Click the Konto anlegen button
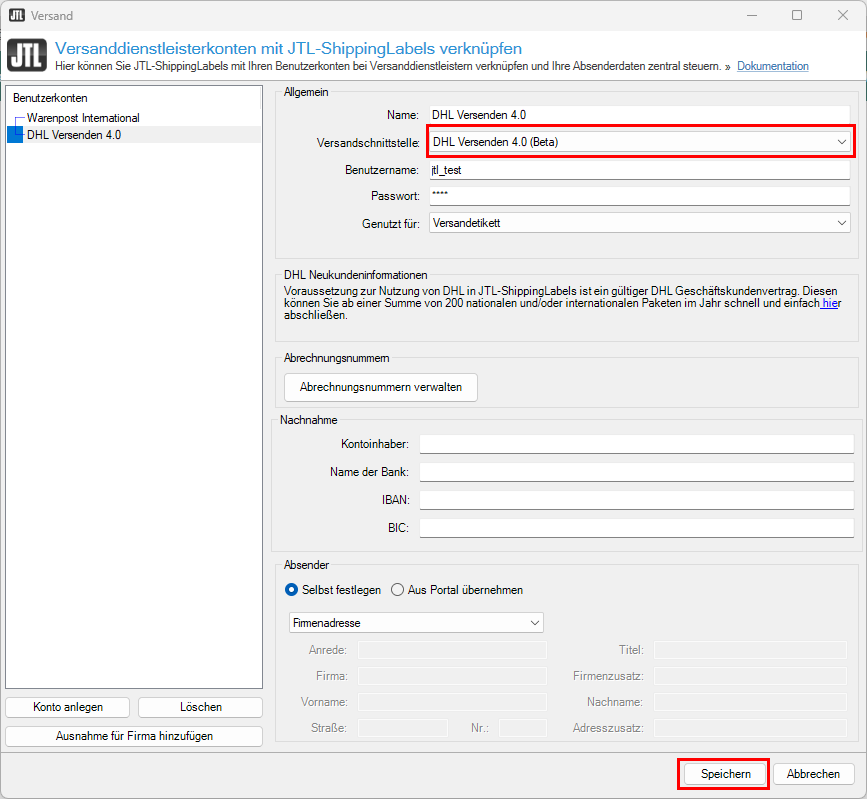Screen dimensions: 867x799 (68, 707)
